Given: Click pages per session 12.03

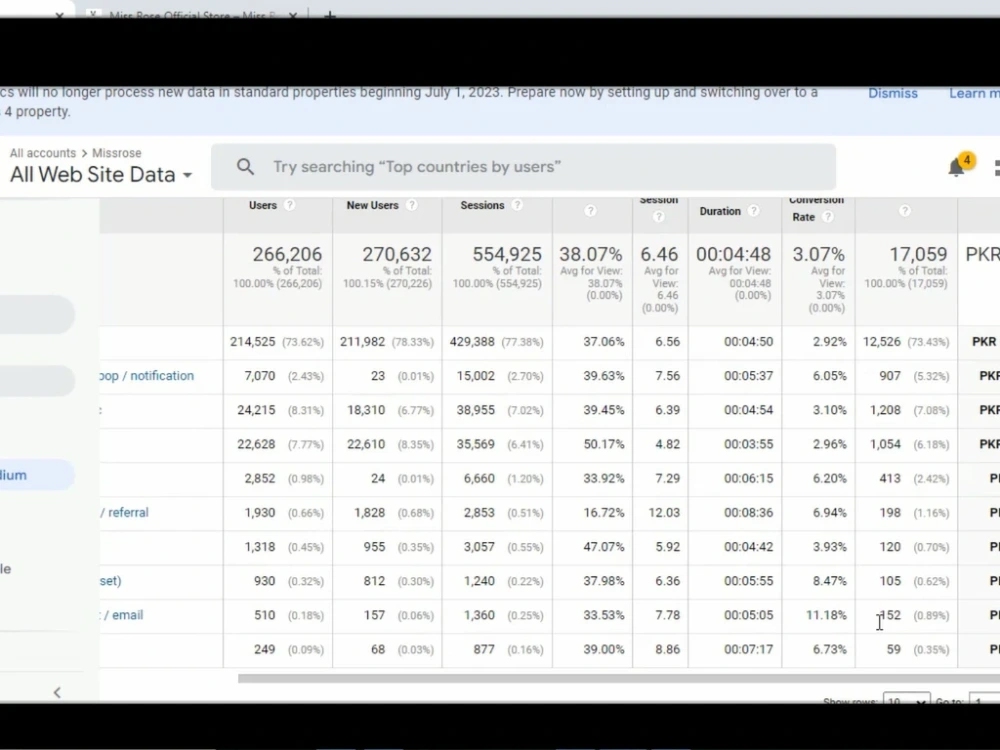Looking at the screenshot, I should 664,512.
